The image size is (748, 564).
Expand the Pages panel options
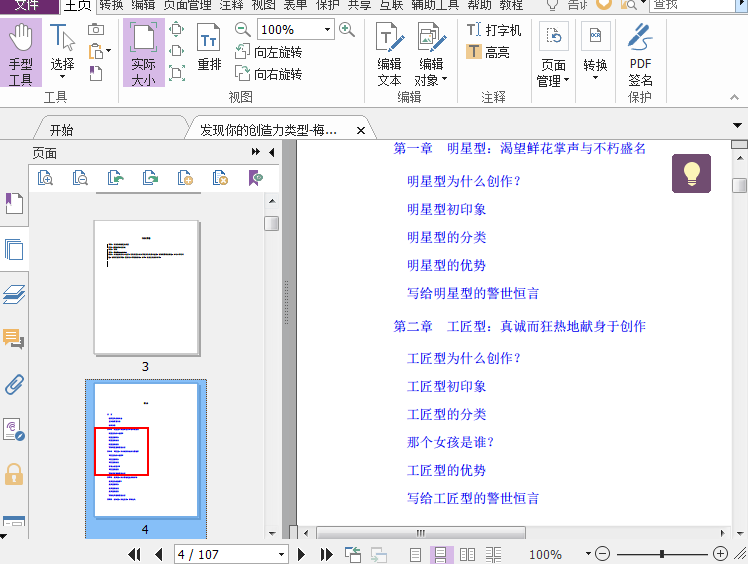coord(256,152)
